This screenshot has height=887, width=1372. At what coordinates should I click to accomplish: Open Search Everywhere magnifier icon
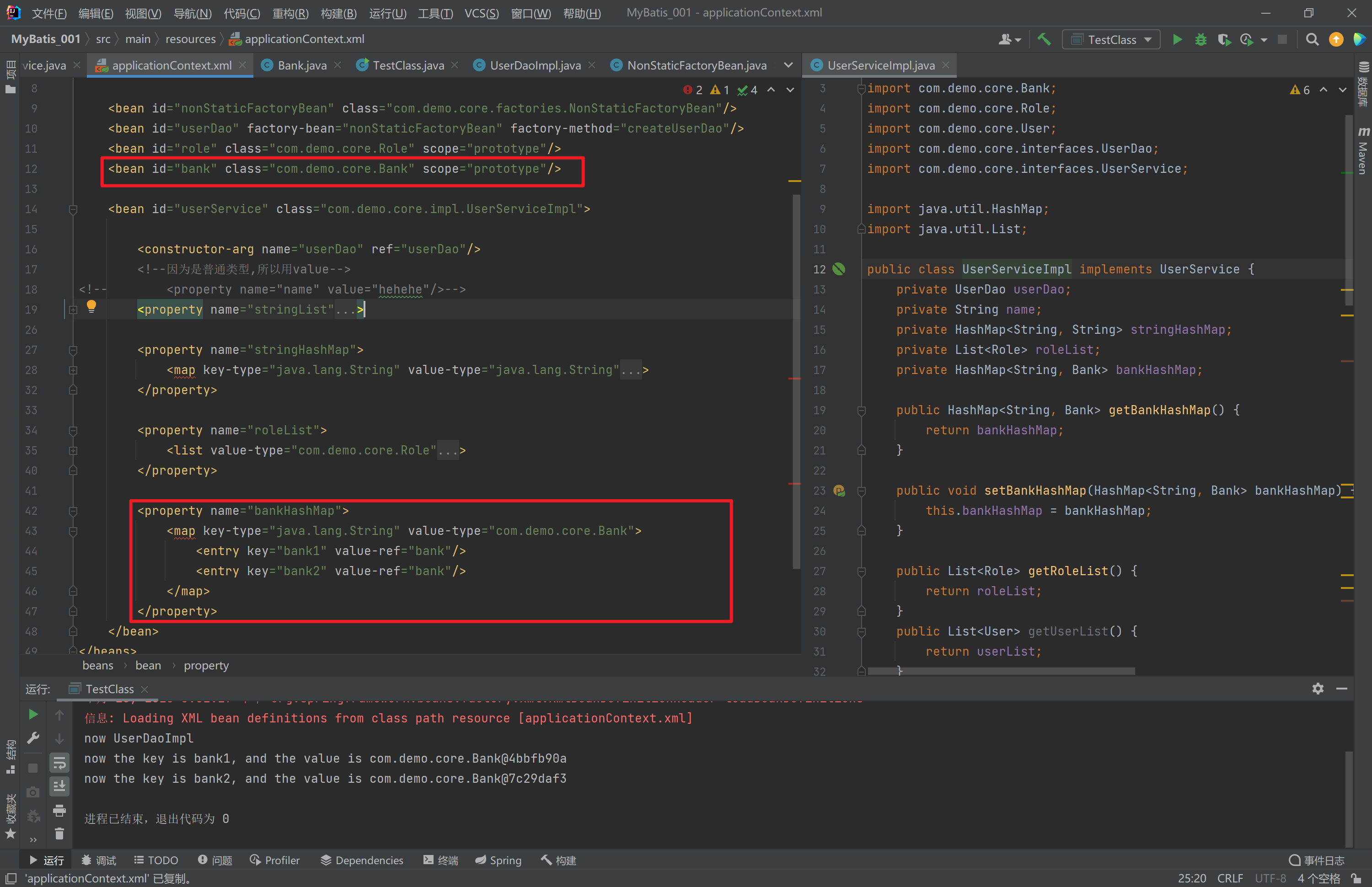(x=1312, y=39)
